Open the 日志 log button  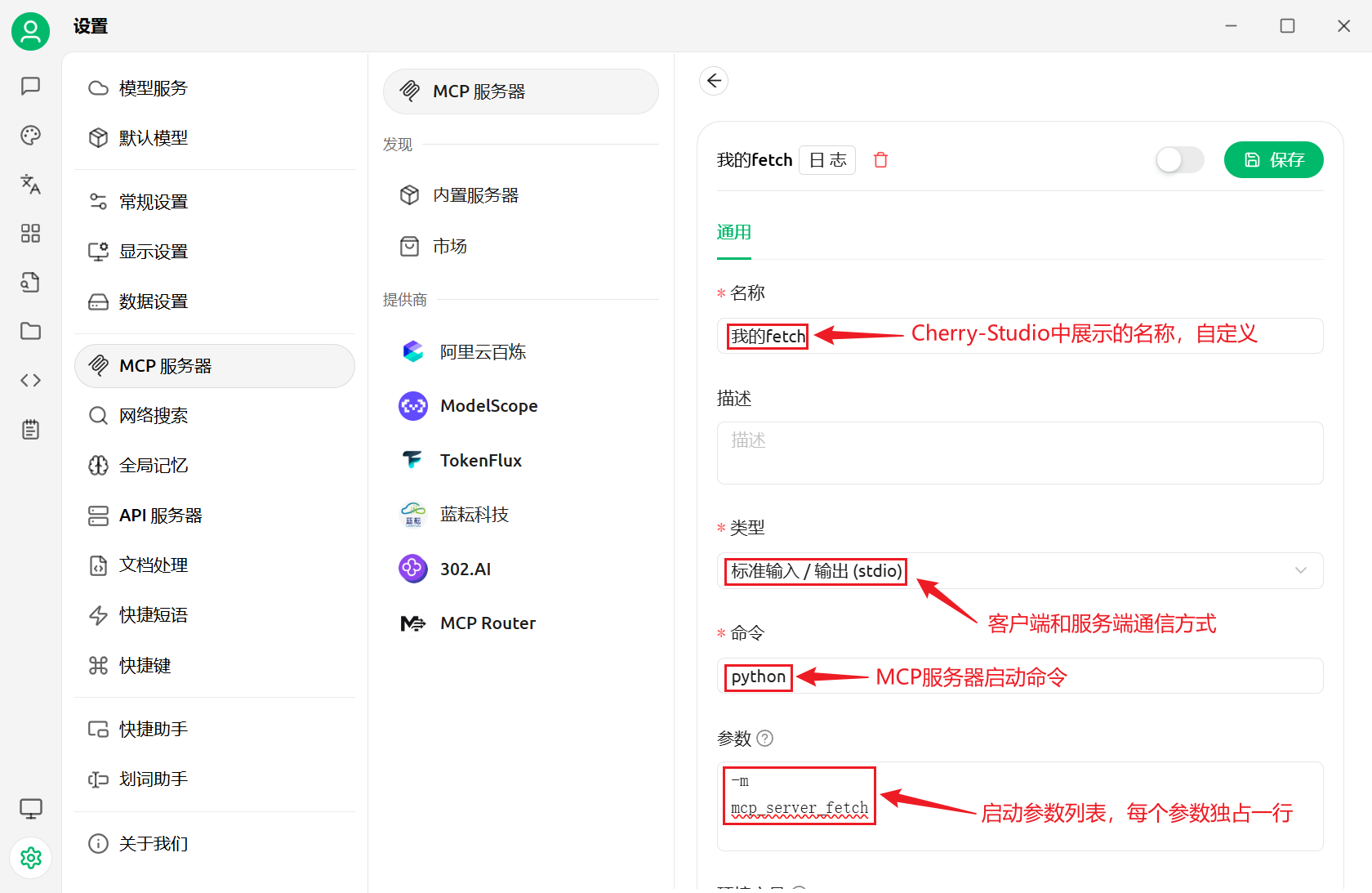(827, 160)
